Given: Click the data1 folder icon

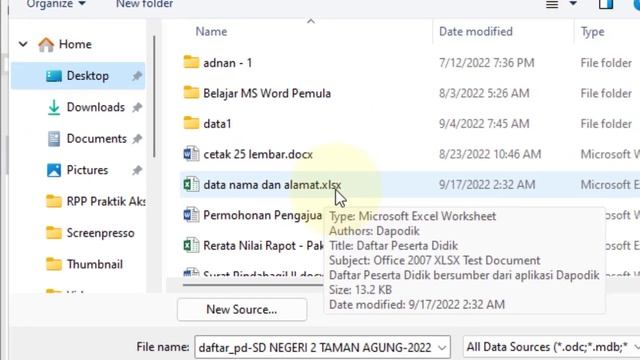Looking at the screenshot, I should (x=191, y=123).
